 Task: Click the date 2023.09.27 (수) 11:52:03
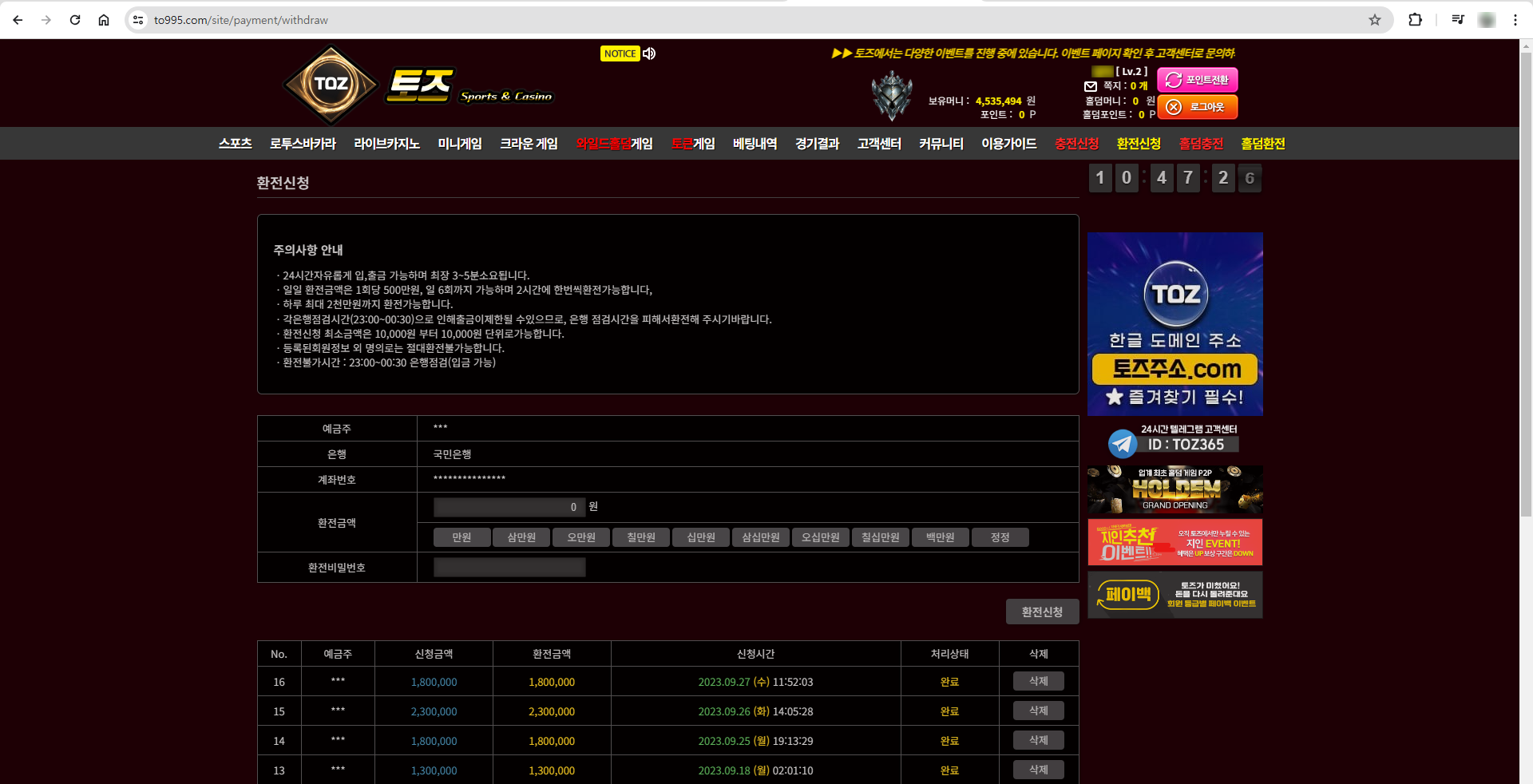pos(755,682)
